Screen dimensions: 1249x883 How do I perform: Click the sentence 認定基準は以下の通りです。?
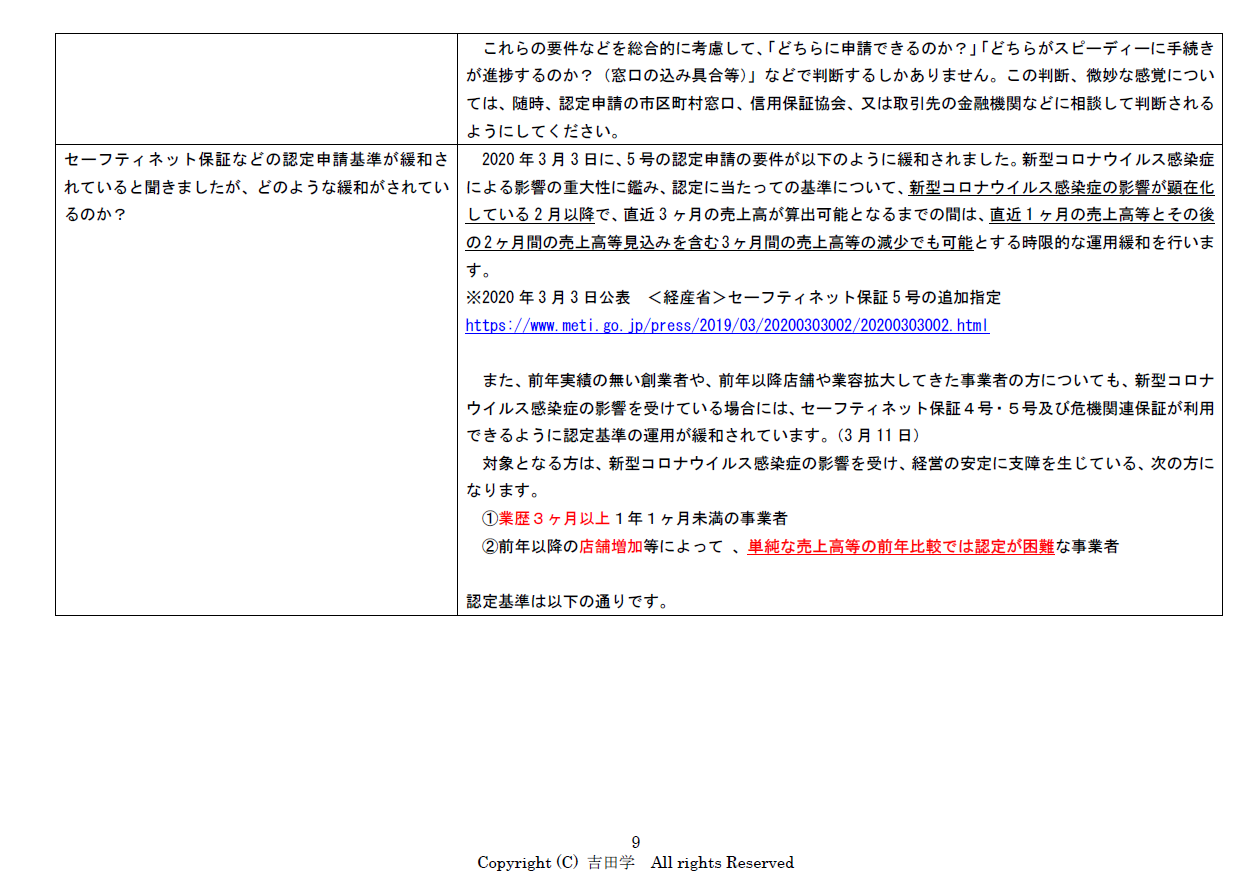[567, 602]
